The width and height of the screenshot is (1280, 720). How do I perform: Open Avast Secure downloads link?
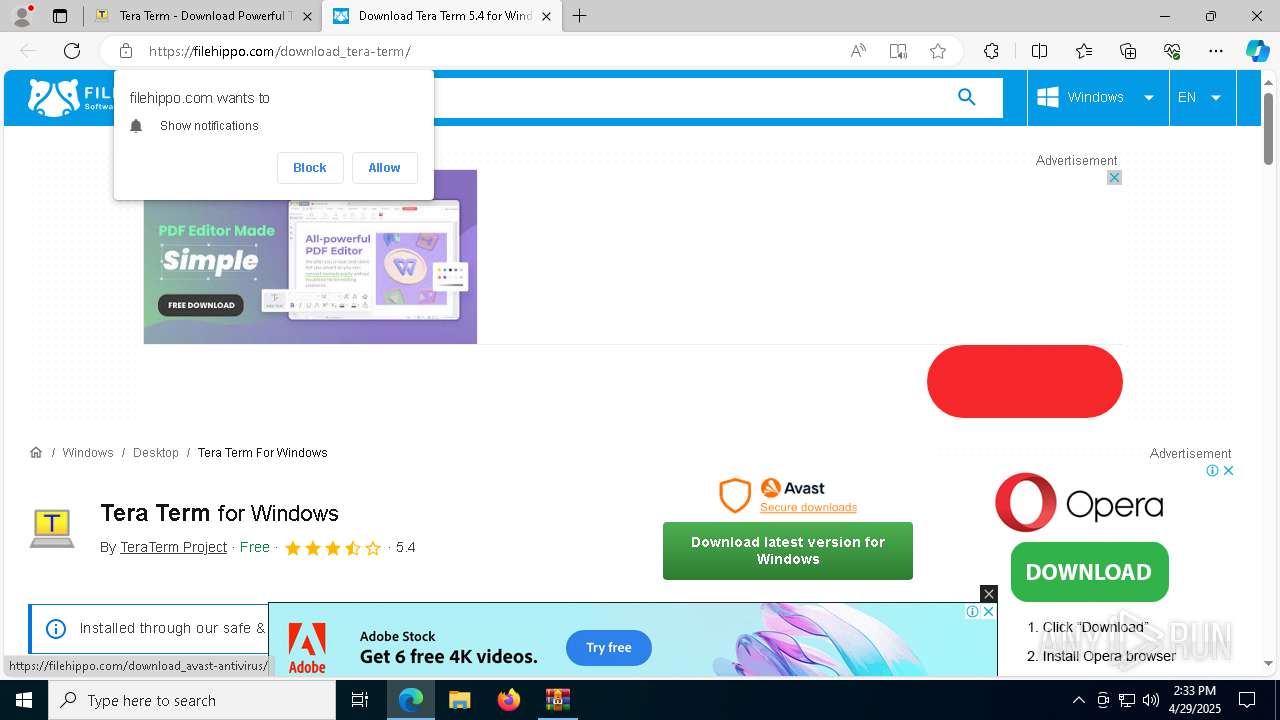[x=808, y=507]
